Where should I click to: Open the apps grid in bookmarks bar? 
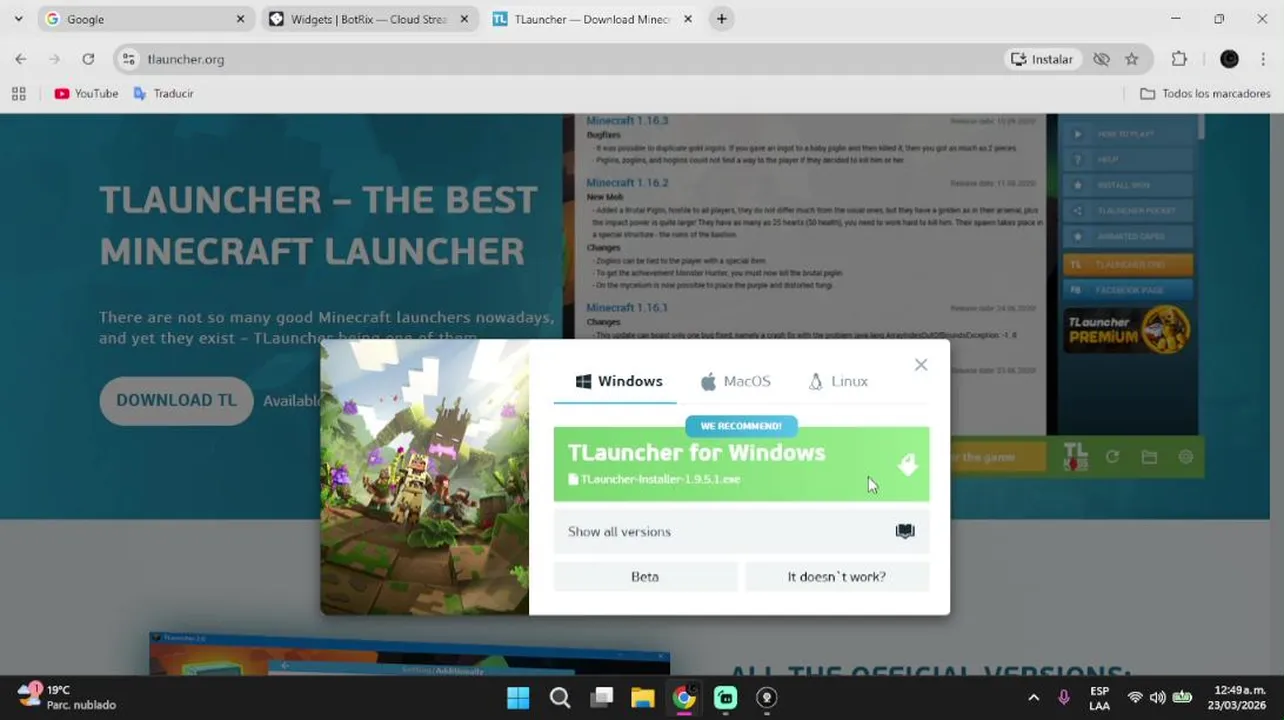tap(18, 93)
